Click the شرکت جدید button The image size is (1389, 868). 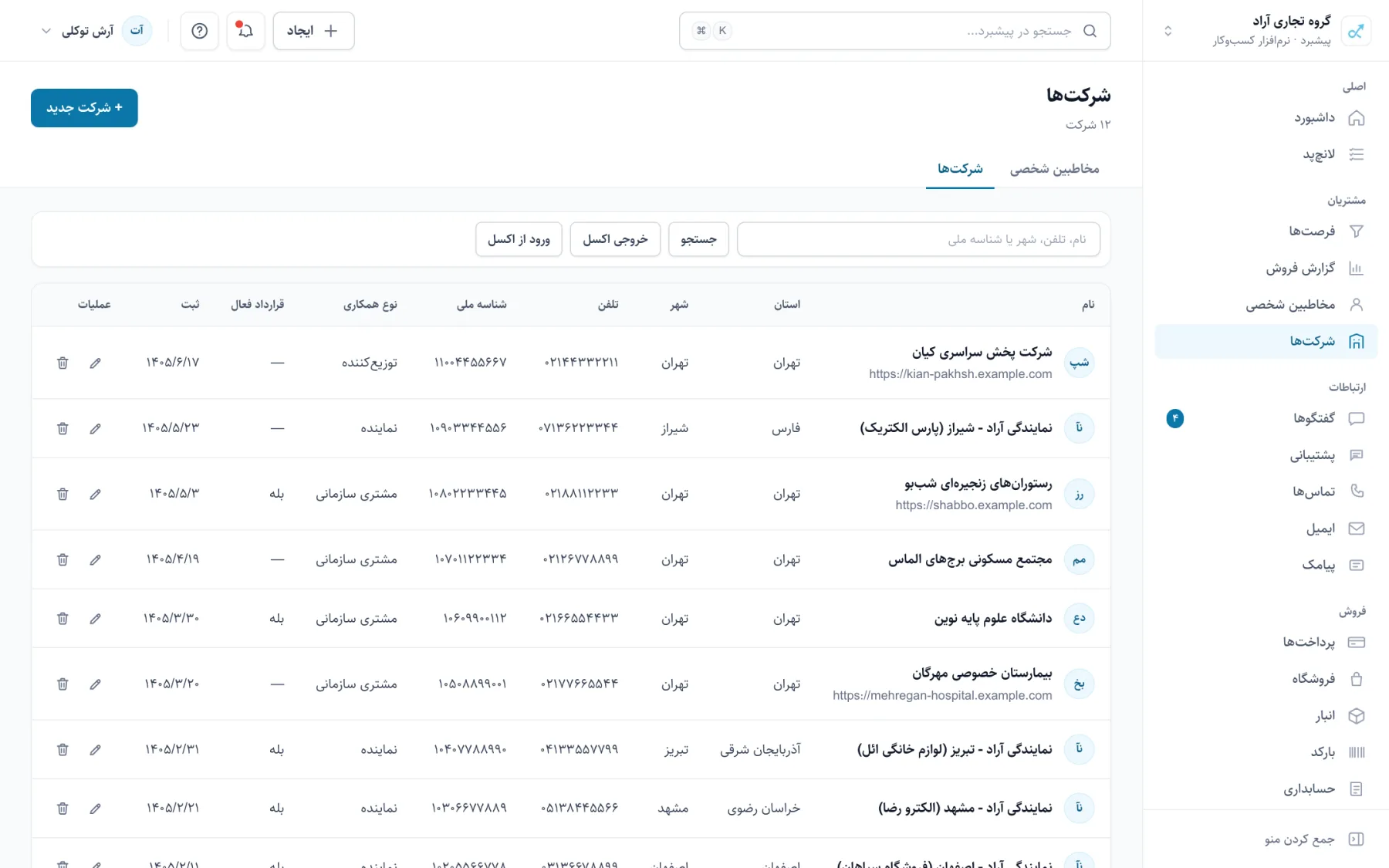pos(84,108)
